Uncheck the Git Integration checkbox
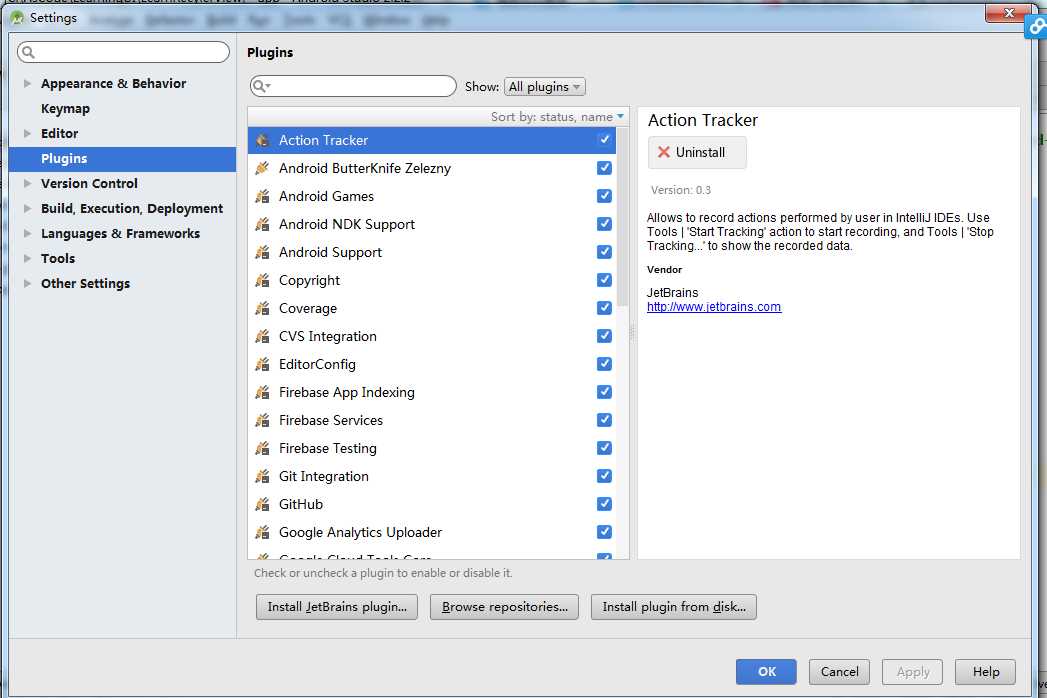The image size is (1047, 698). pyautogui.click(x=604, y=476)
